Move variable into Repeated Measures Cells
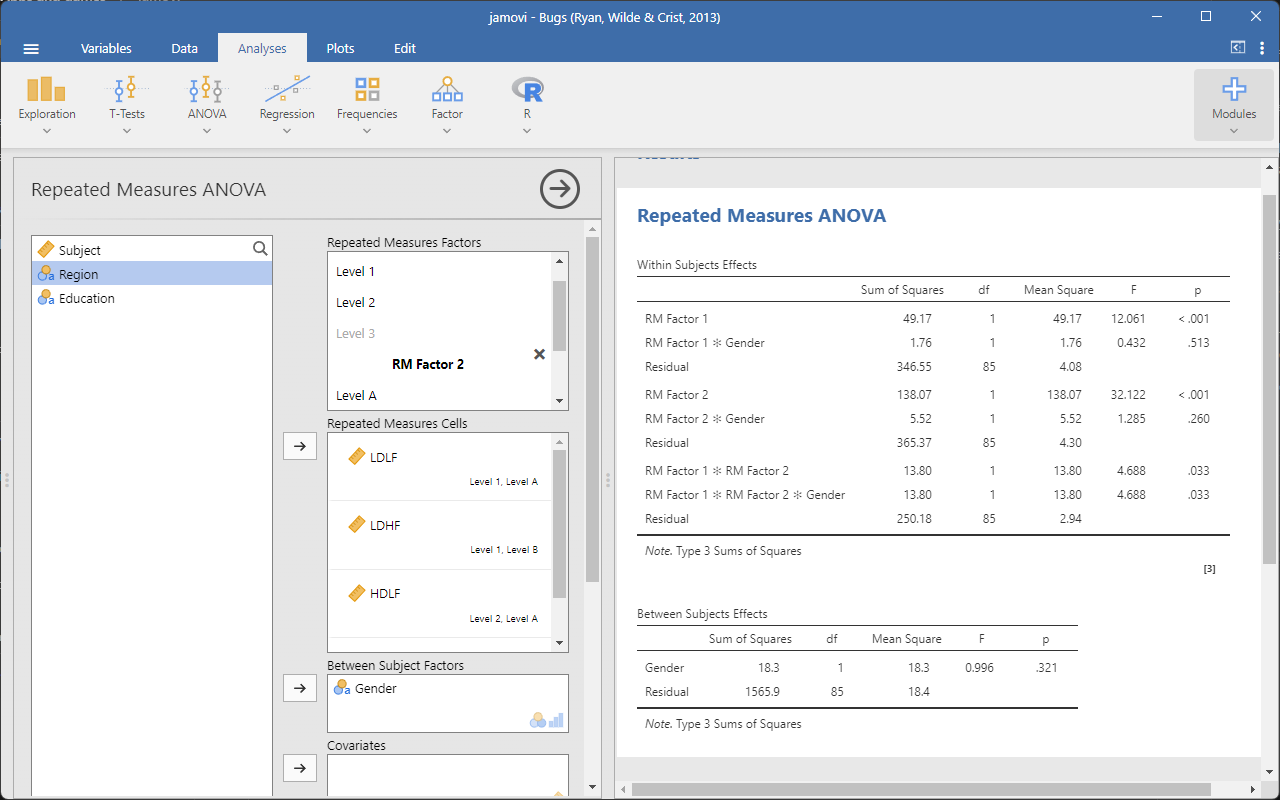The height and width of the screenshot is (800, 1280). (x=300, y=447)
